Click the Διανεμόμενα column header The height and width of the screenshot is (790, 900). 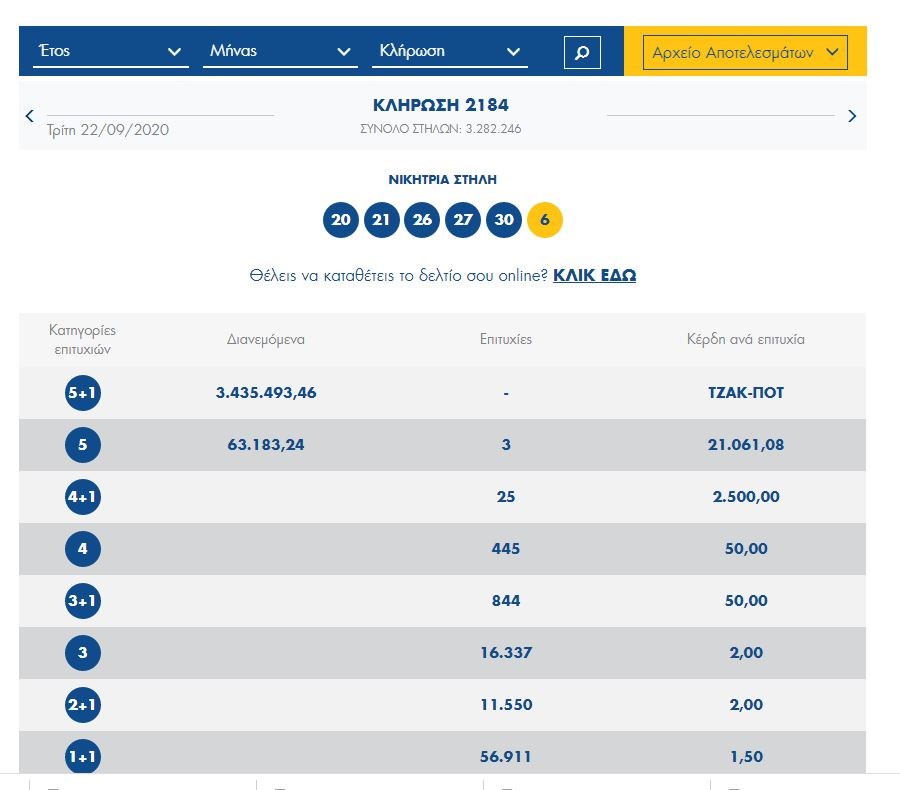click(x=266, y=339)
